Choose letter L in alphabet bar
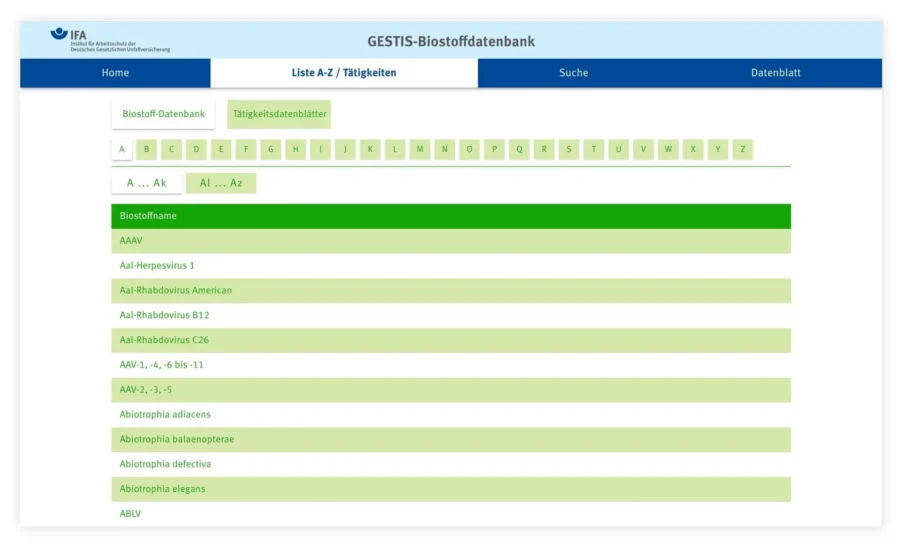The image size is (903, 546). [x=394, y=149]
